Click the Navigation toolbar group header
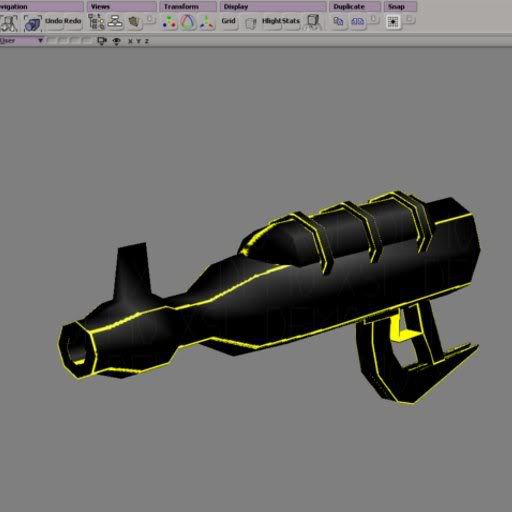This screenshot has width=512, height=512. [x=41, y=7]
